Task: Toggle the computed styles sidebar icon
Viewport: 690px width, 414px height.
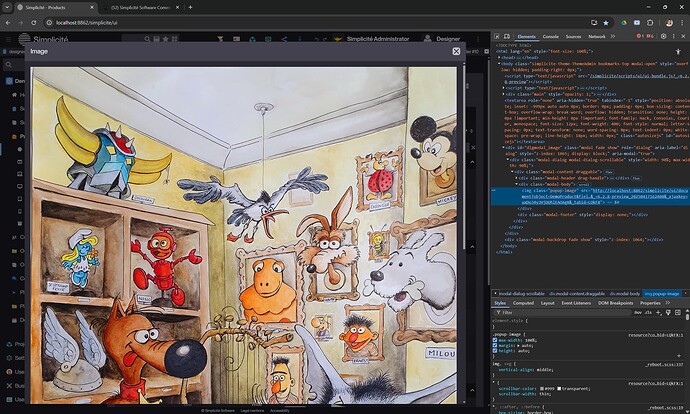Action: 678,312
